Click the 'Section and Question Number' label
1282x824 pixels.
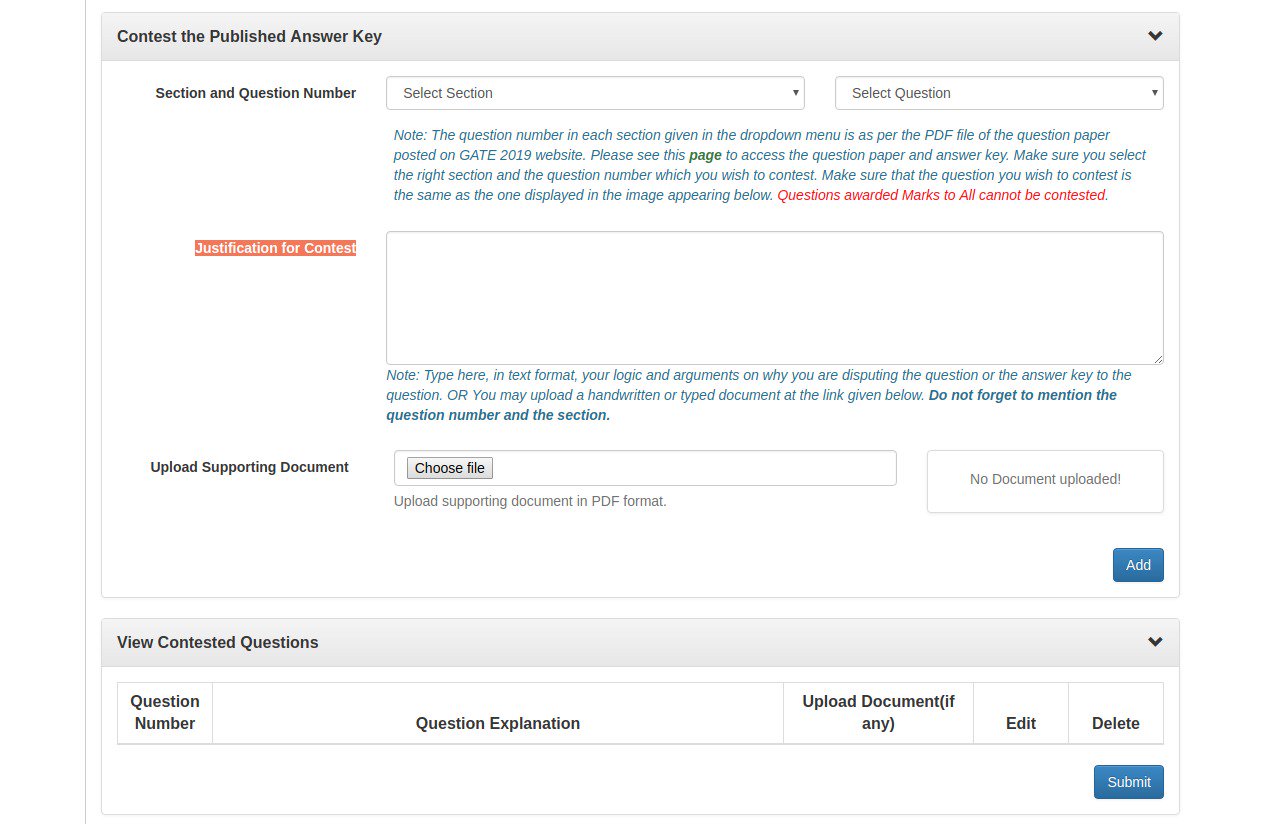256,93
